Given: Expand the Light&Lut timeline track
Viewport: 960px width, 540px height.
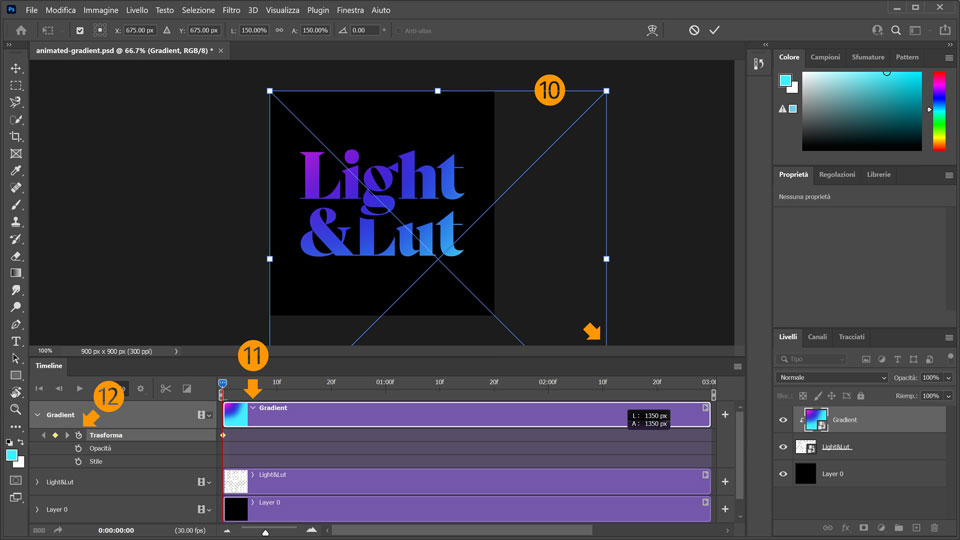Looking at the screenshot, I should click(x=38, y=482).
